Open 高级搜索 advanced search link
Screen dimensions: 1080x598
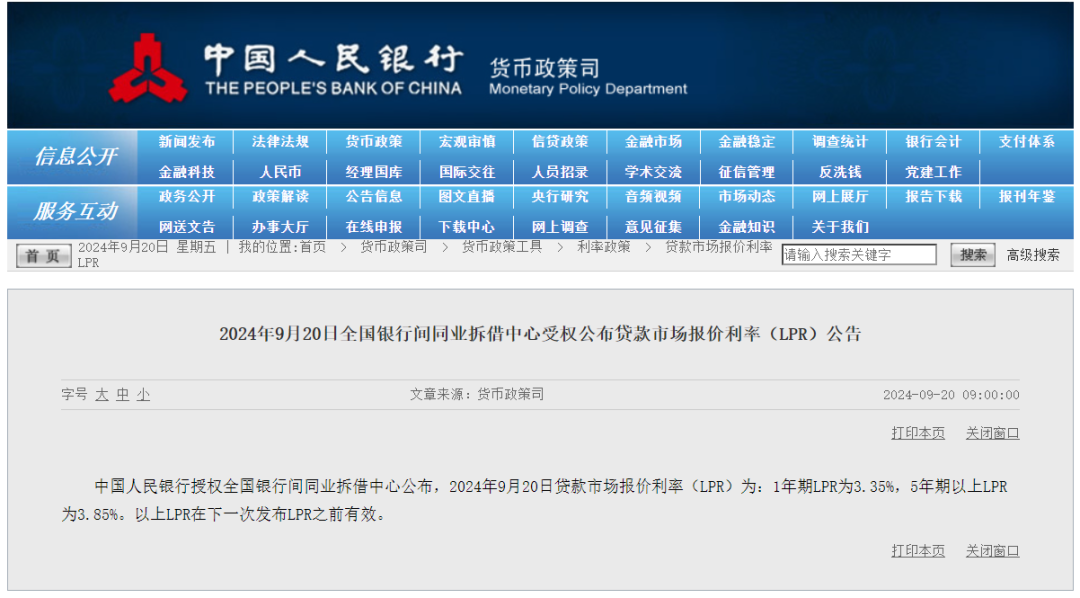pos(1033,256)
